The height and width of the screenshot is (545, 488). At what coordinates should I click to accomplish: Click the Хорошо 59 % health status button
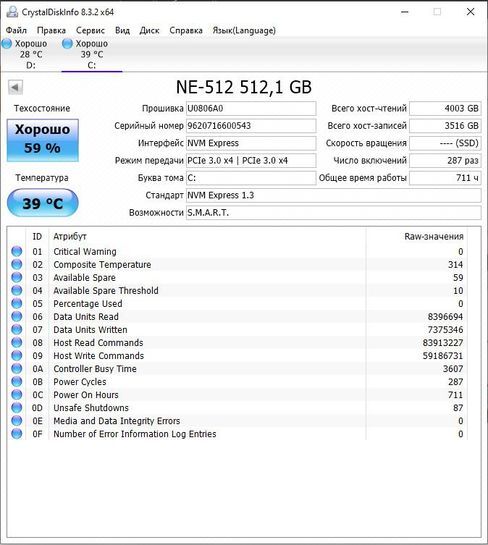(x=43, y=140)
